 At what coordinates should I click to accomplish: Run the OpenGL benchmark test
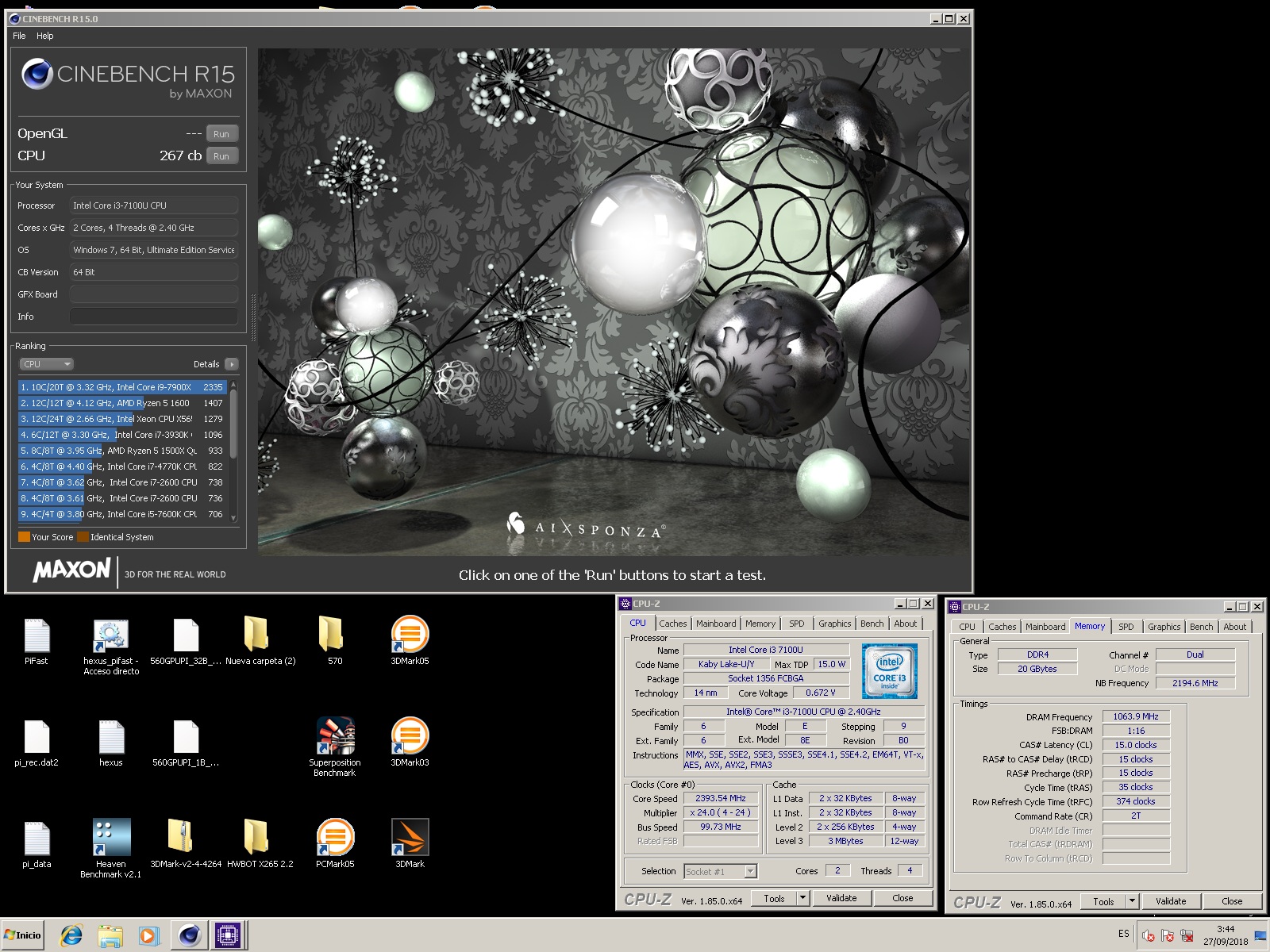(221, 134)
